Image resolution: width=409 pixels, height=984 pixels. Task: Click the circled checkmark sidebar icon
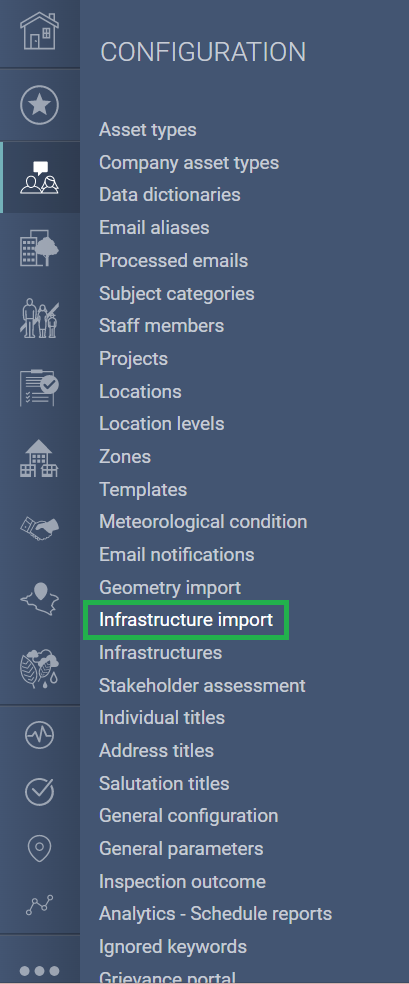coord(40,791)
